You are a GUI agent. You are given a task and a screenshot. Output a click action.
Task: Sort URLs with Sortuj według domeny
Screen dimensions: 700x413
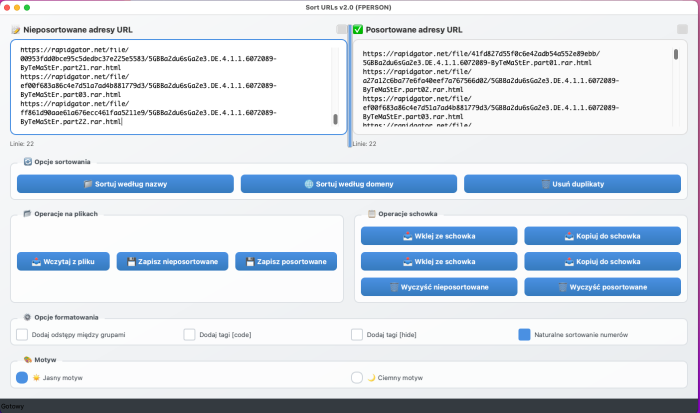[x=349, y=184]
